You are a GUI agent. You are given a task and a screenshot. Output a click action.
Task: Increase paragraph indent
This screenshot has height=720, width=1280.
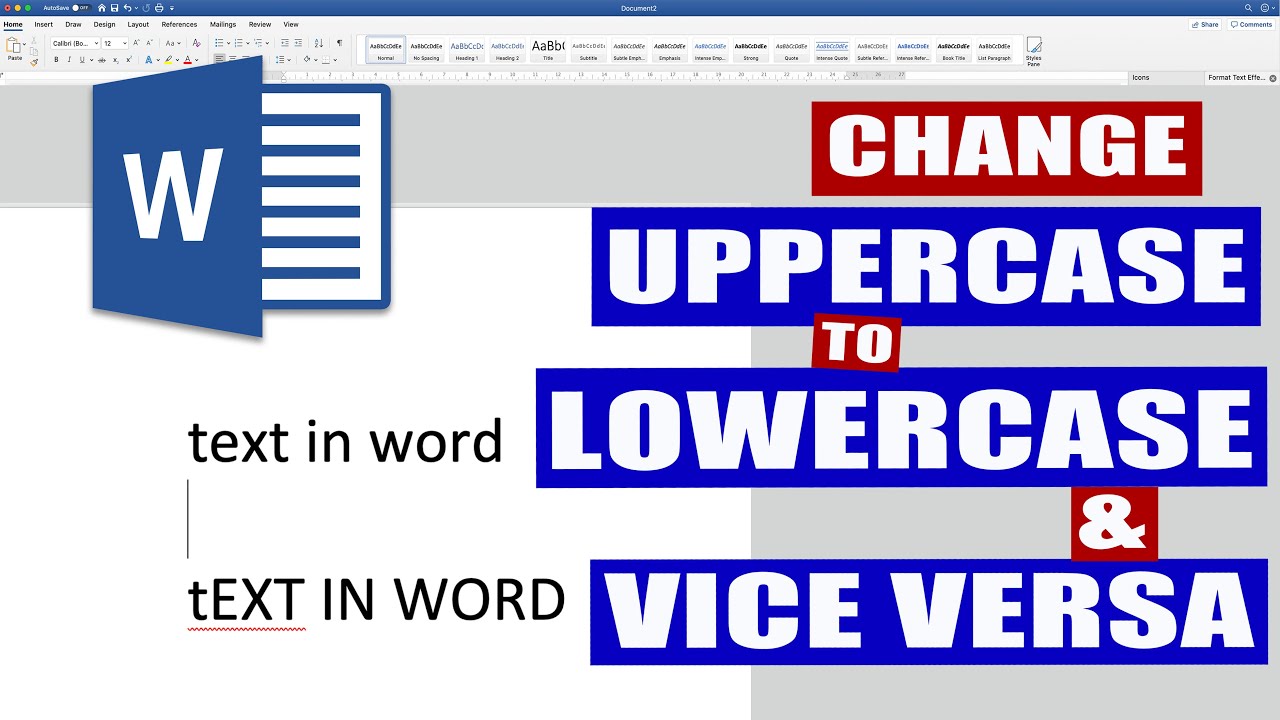coord(299,43)
